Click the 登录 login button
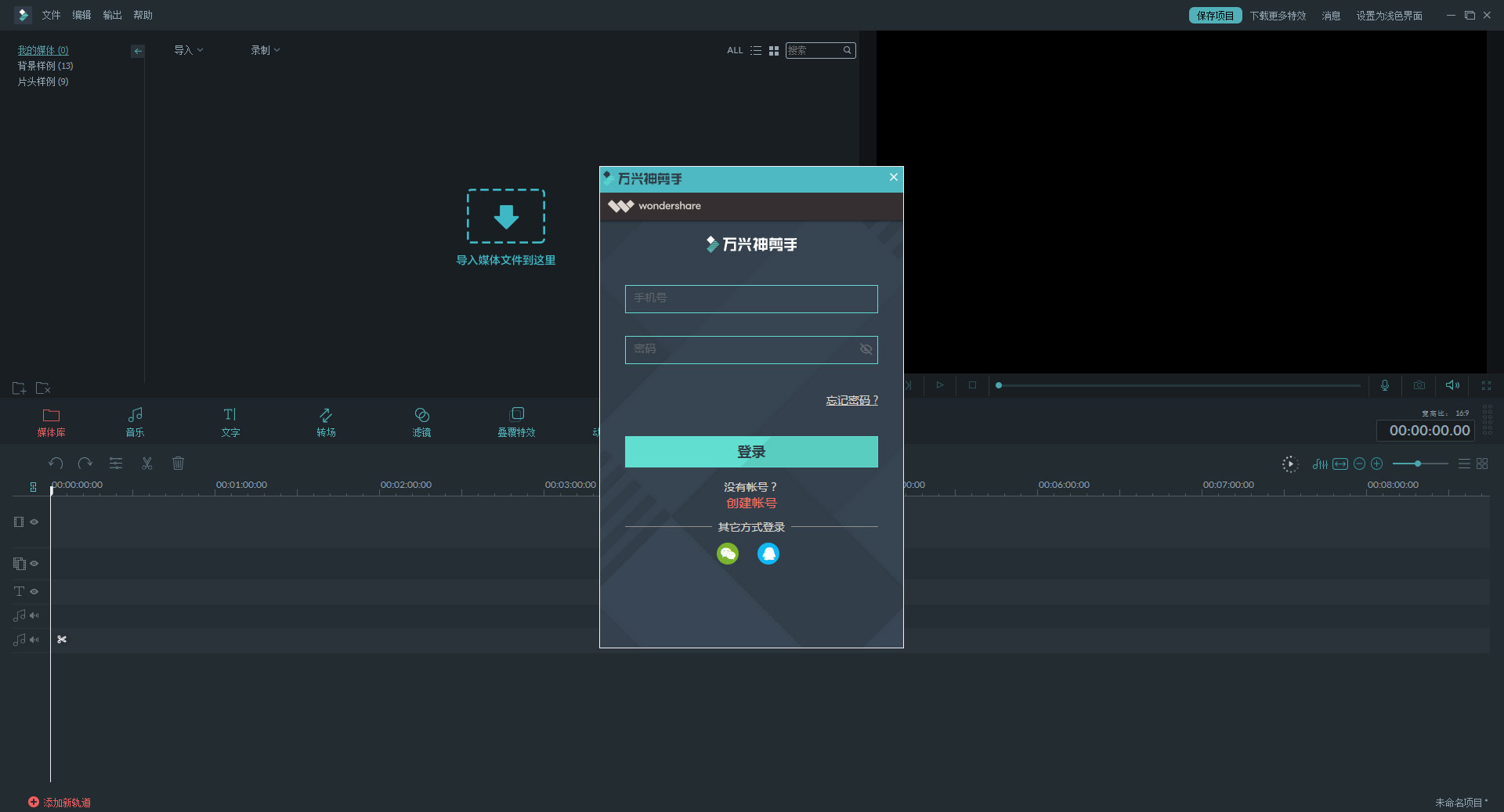Screen dimensions: 1504x812 point(751,452)
